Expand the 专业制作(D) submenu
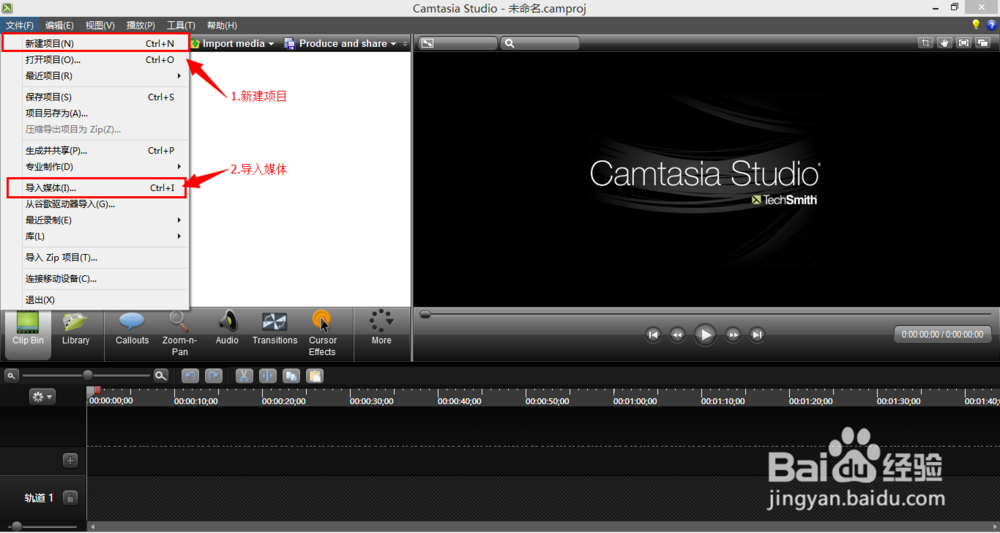1000x533 pixels. 179,166
